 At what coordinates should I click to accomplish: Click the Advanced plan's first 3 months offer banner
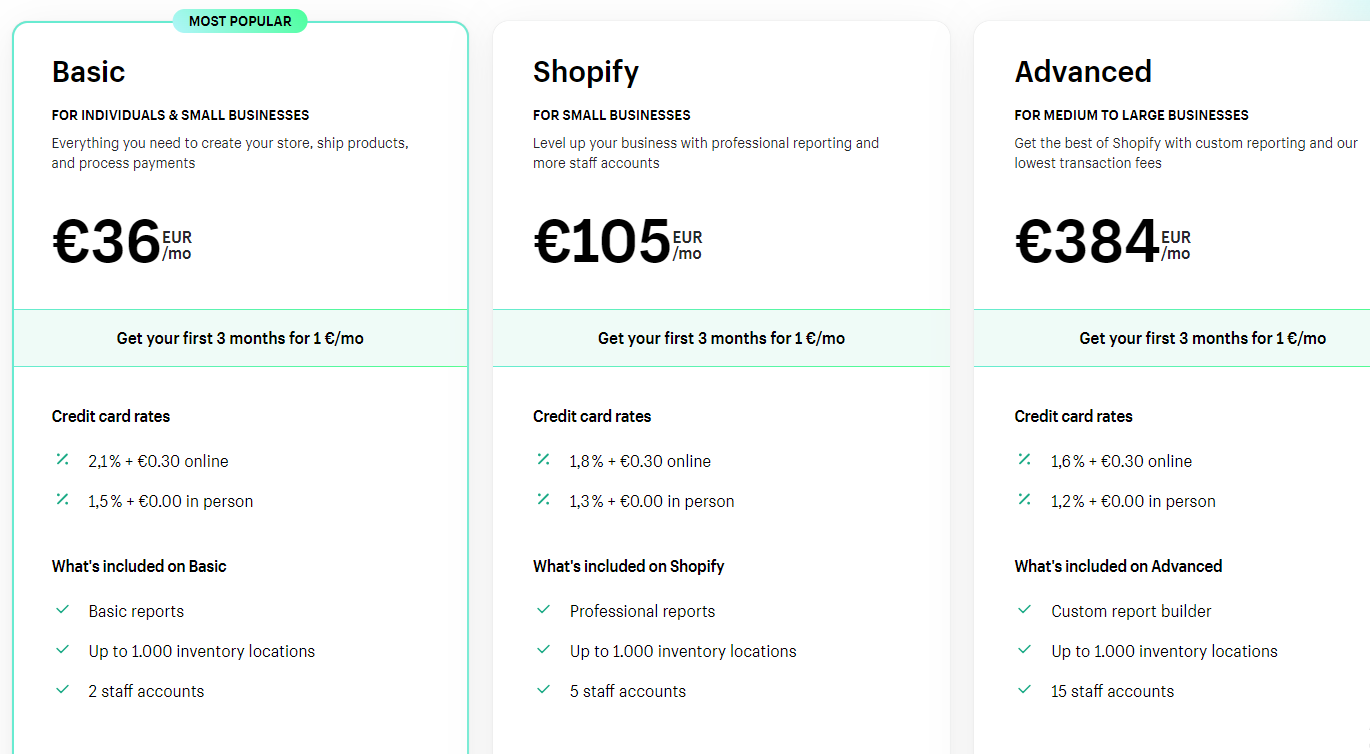[x=1202, y=338]
